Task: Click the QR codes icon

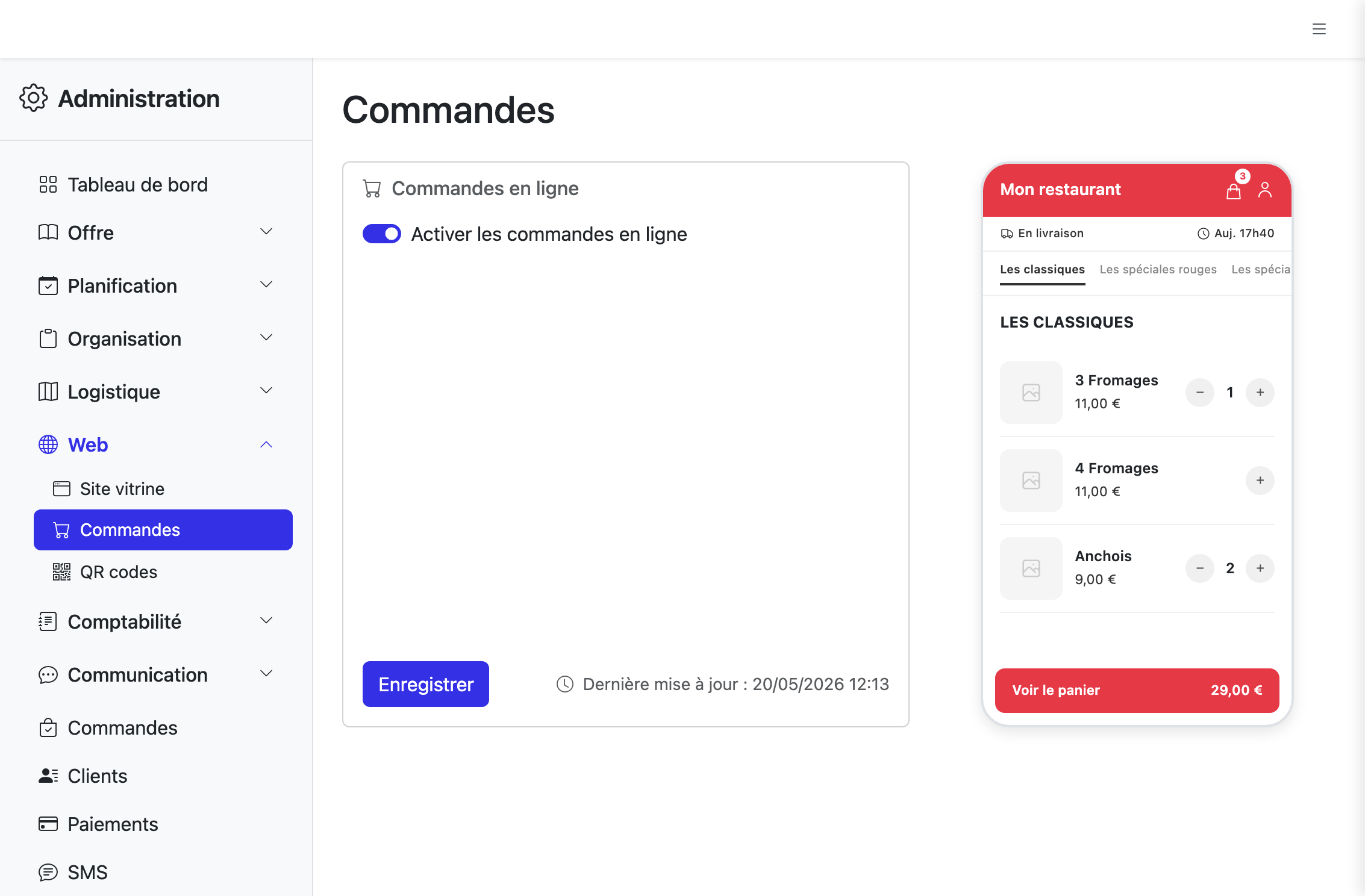Action: coord(61,571)
